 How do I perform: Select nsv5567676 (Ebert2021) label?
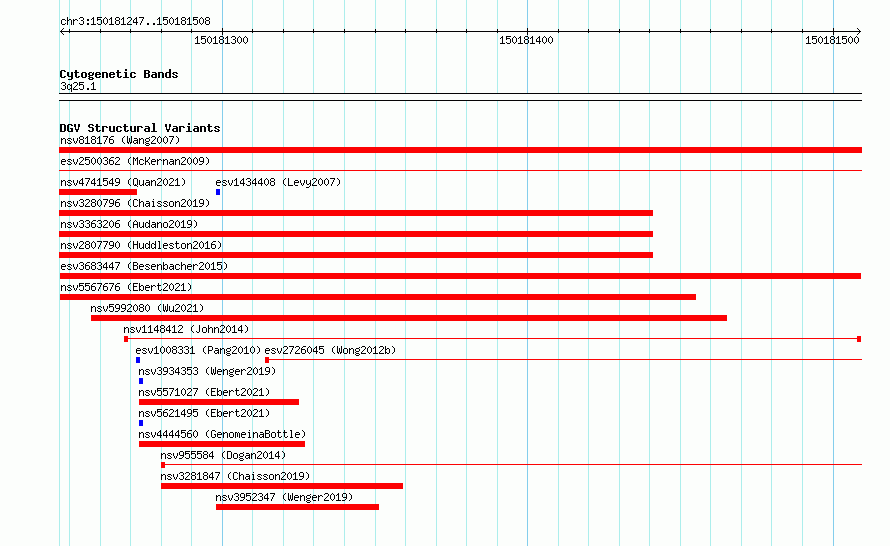coord(126,287)
